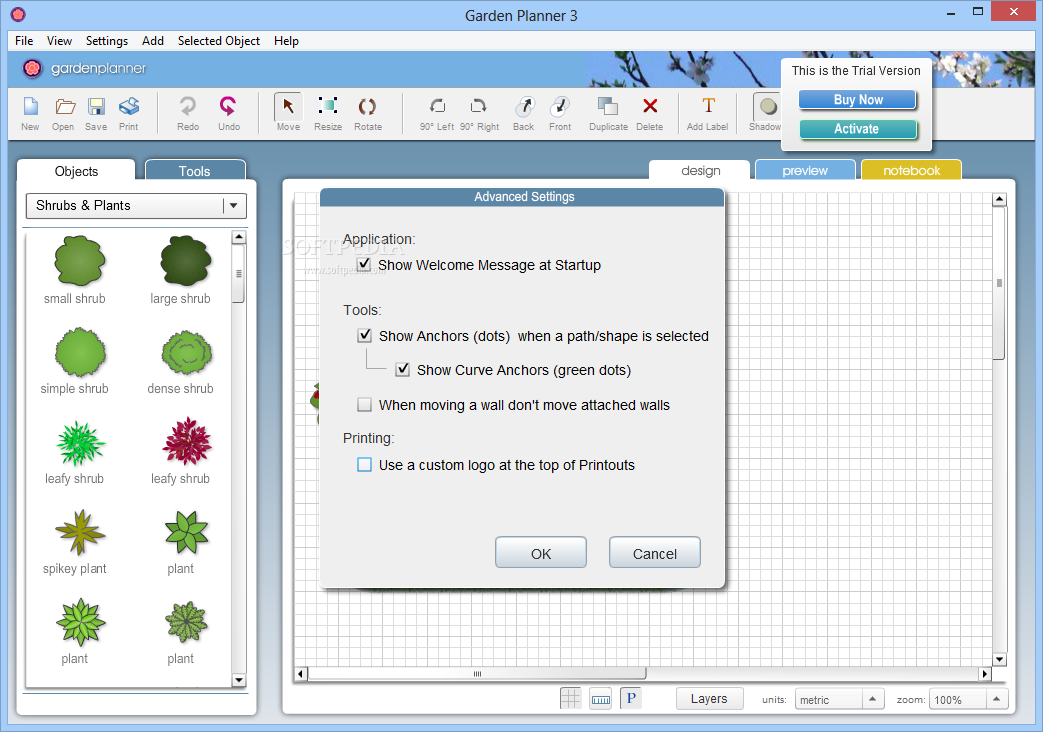Click canvas horizontal scroll right arrow
Viewport: 1043px width, 732px height.
coord(984,674)
